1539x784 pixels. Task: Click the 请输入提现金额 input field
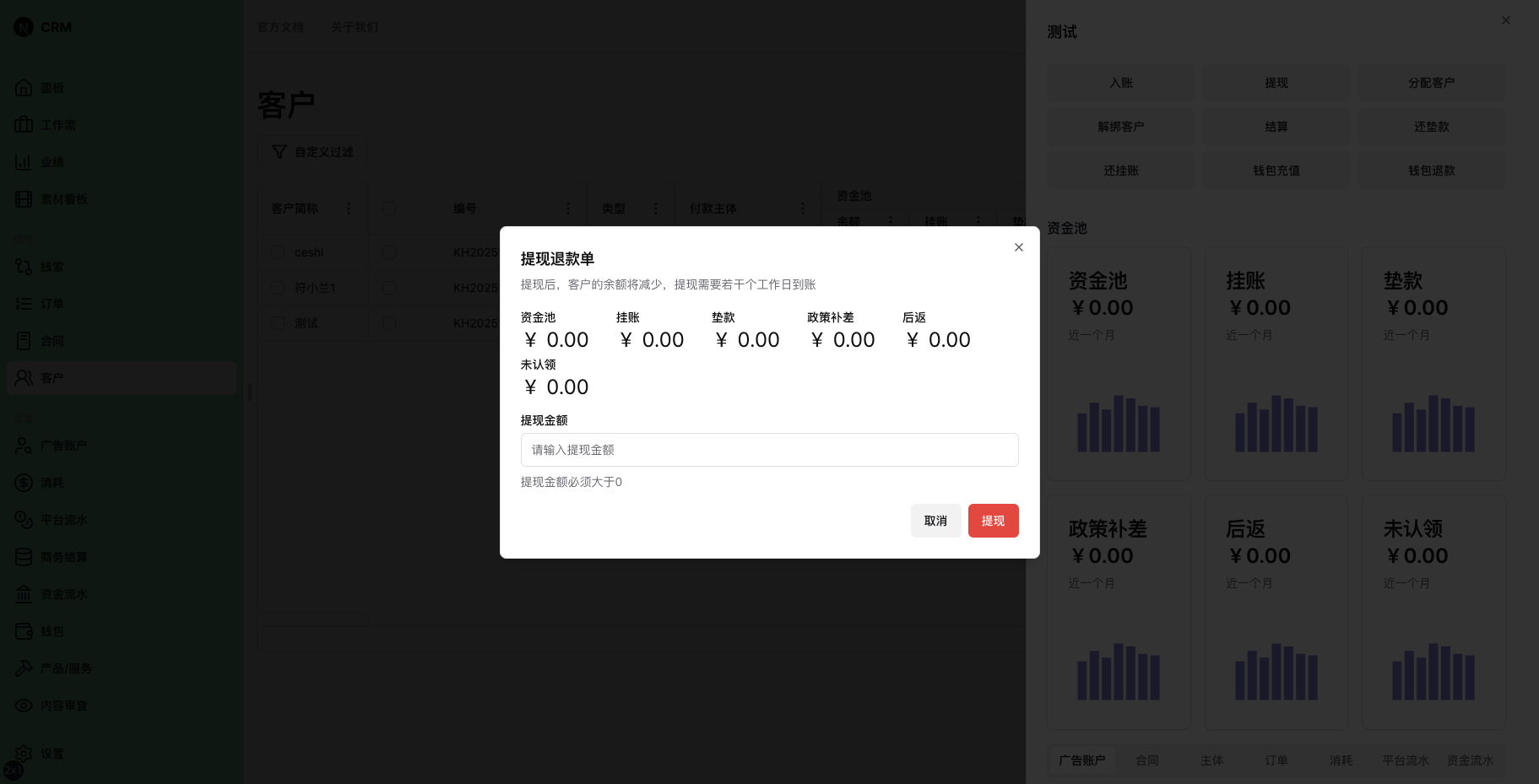point(769,450)
